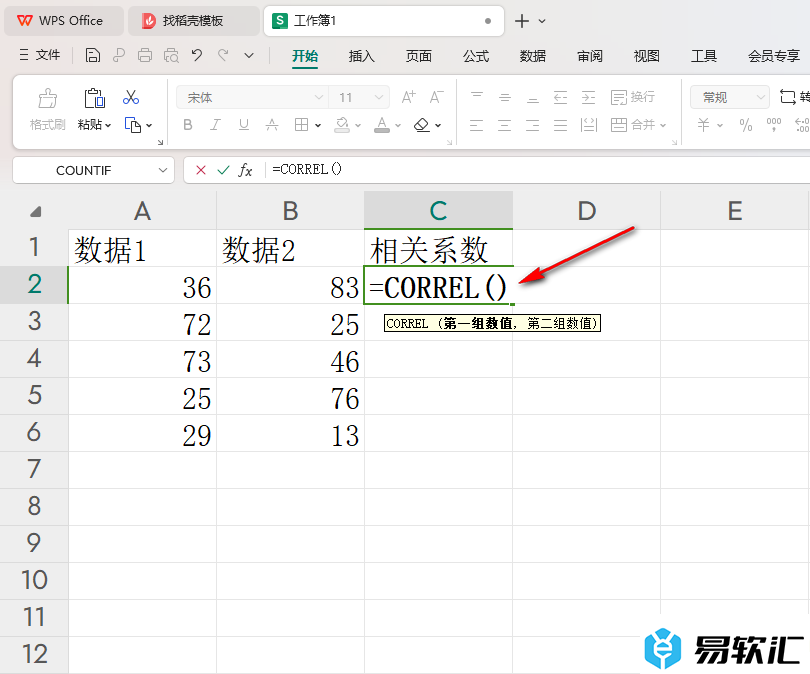Screen dimensions: 810x674
Task: Apply the percent style icon
Action: click(745, 125)
